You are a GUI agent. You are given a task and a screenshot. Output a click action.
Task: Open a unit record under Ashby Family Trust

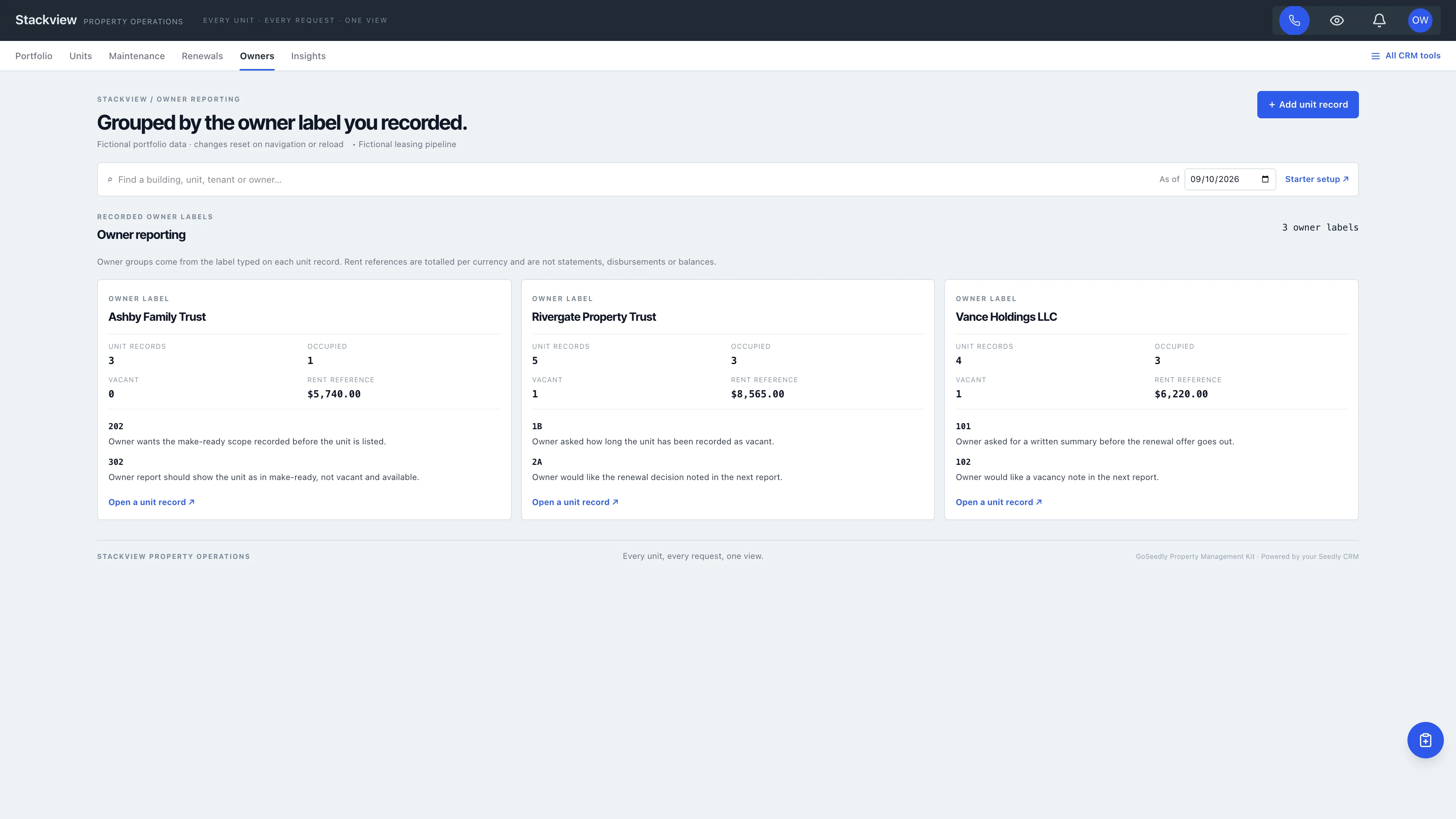pyautogui.click(x=152, y=502)
